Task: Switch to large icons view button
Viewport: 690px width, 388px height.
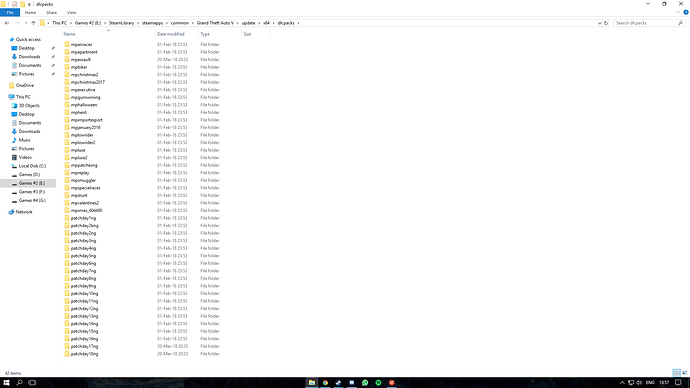Action: [x=684, y=373]
